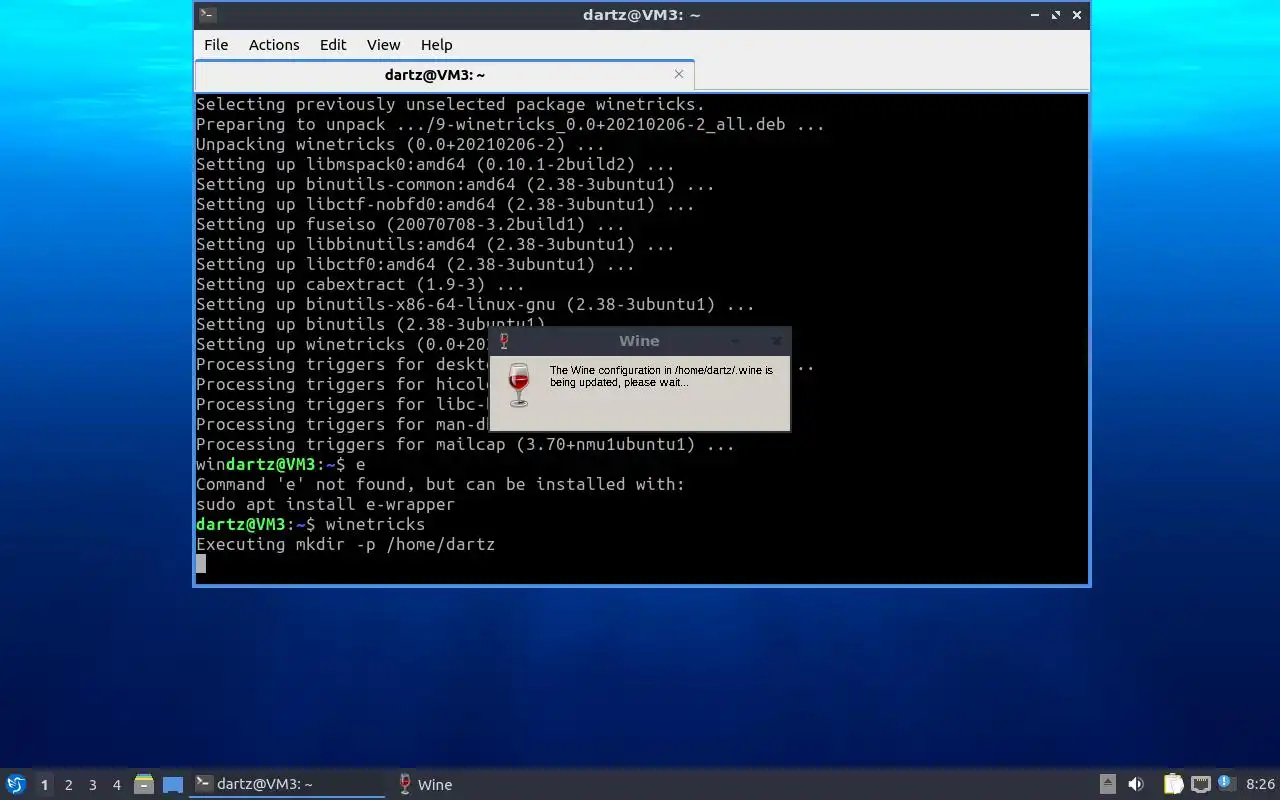Click the terminal cursor block
Screen dimensions: 1280x800
pos(201,564)
